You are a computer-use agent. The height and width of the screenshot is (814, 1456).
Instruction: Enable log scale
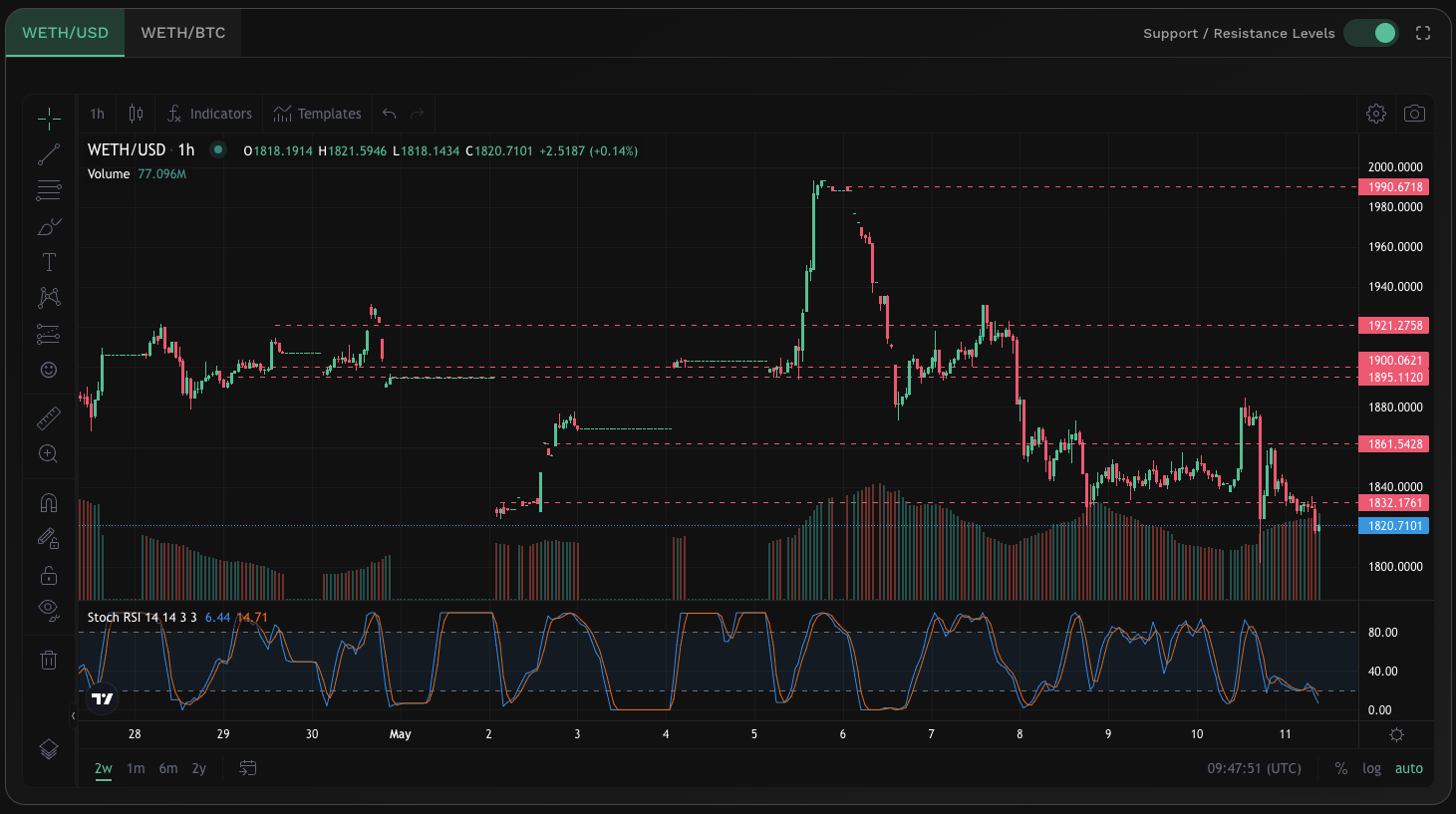(1371, 768)
